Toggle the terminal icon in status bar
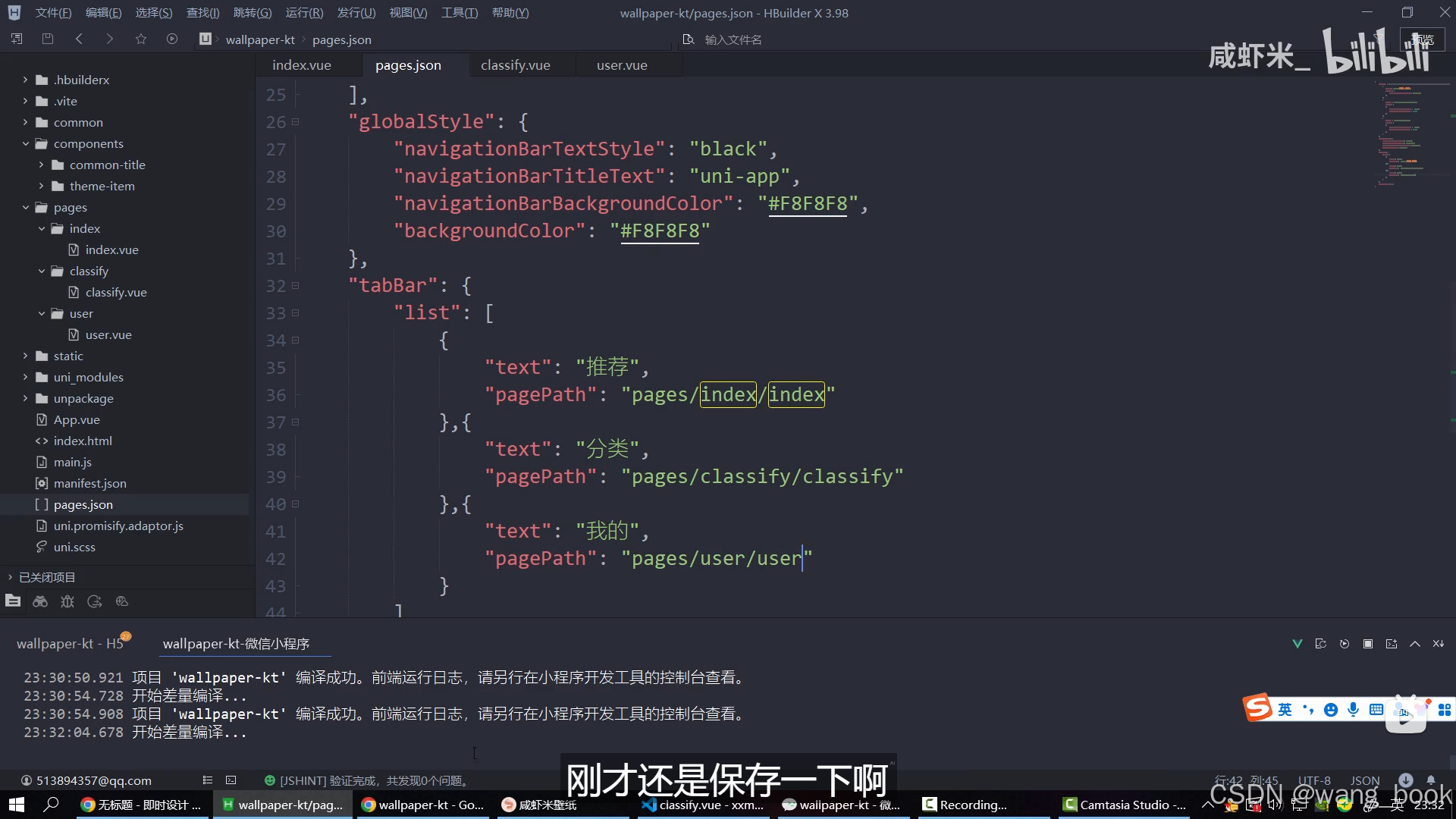 coord(231,780)
